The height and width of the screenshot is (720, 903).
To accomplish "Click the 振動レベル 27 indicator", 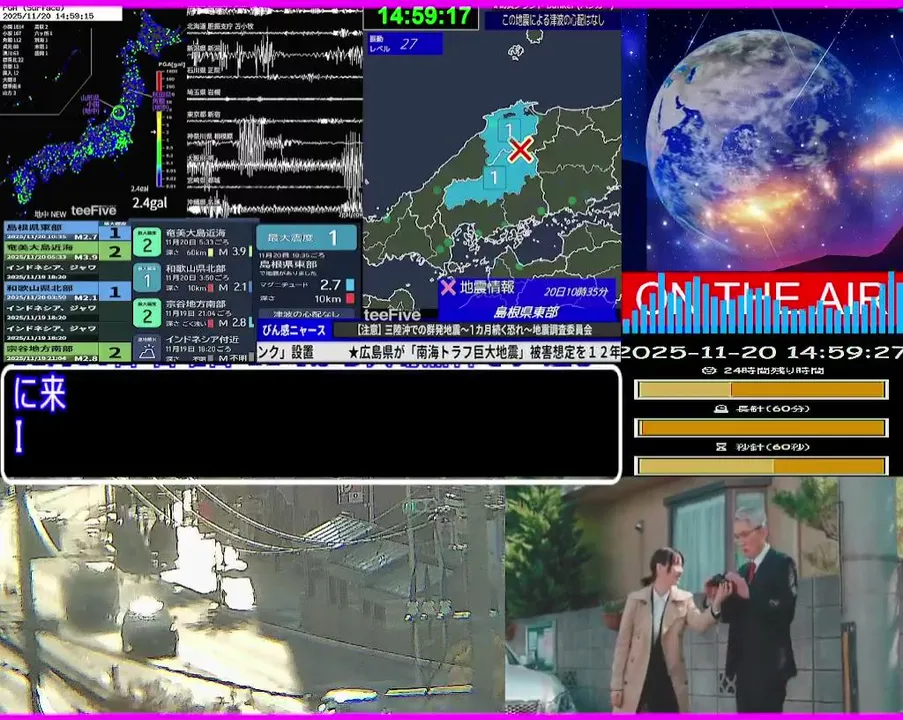I will 405,44.
